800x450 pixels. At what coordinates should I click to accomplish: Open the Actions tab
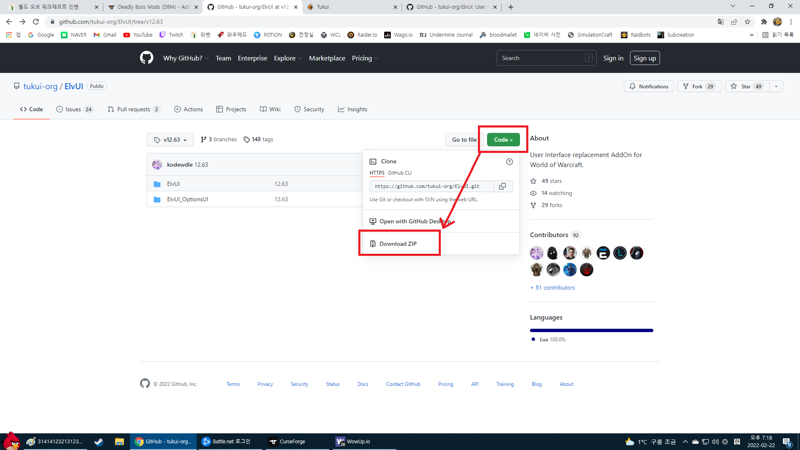pyautogui.click(x=188, y=109)
